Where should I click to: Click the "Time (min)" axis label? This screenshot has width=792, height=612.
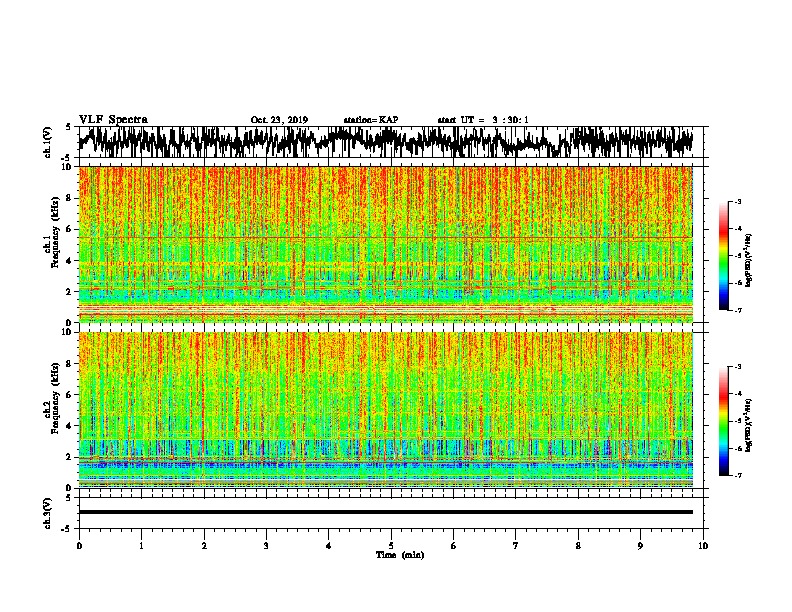[x=400, y=555]
